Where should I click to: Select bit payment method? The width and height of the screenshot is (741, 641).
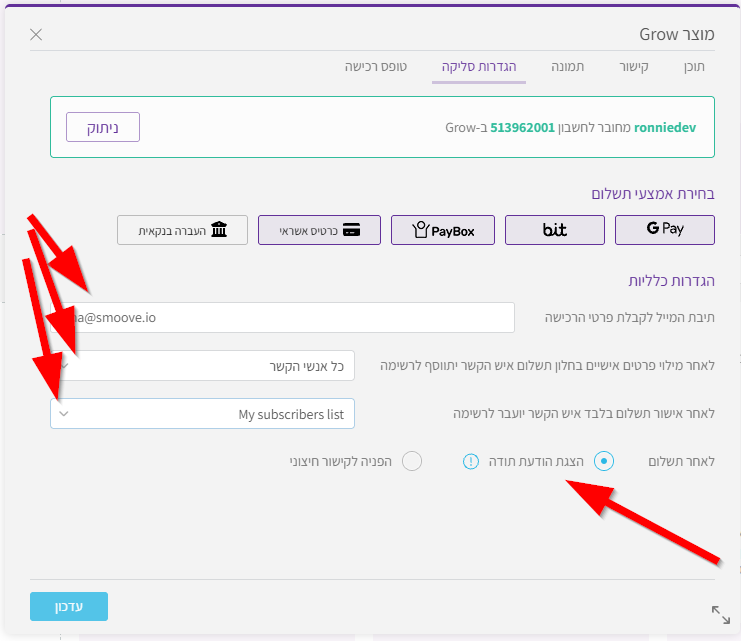click(x=554, y=230)
